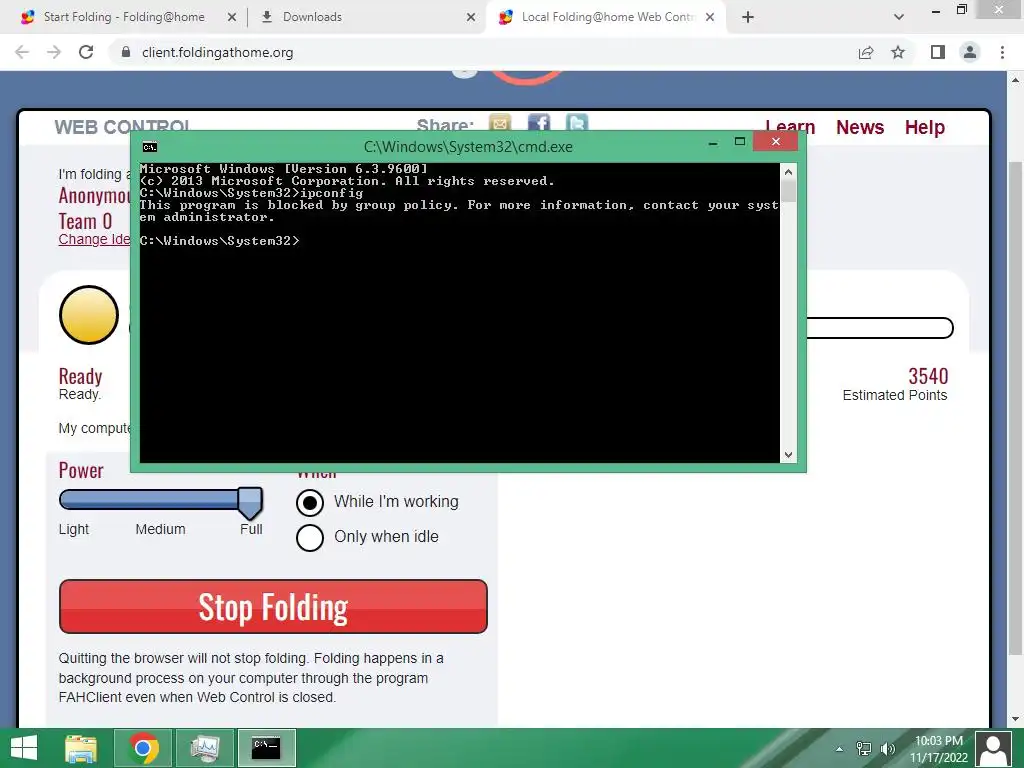The image size is (1024, 768).
Task: Click the forward navigation arrow
Action: pyautogui.click(x=54, y=52)
